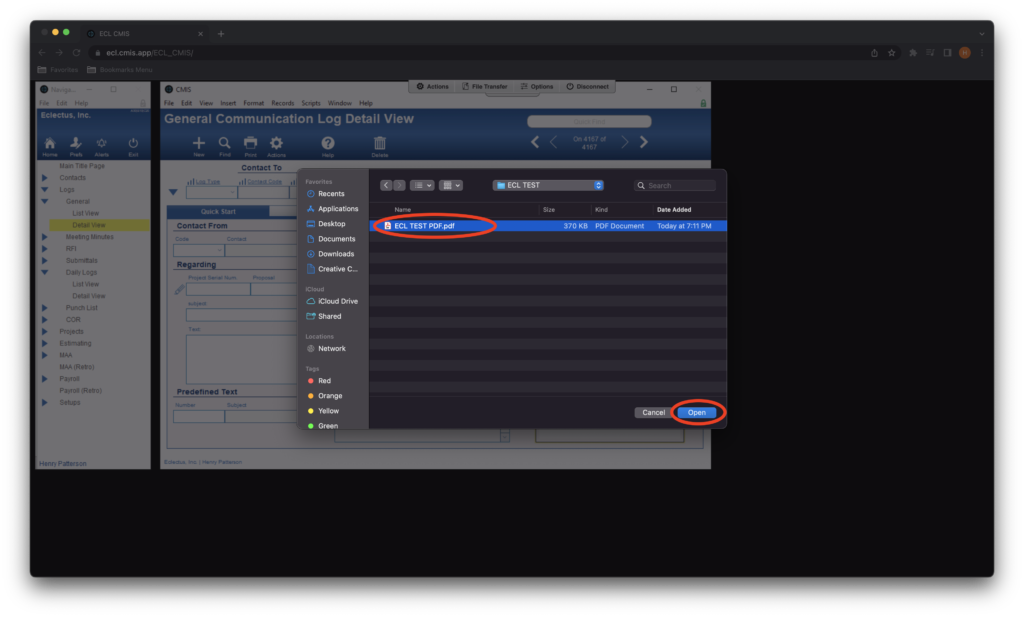Open the Scripts menu in CMIS
This screenshot has height=617, width=1024.
[311, 103]
